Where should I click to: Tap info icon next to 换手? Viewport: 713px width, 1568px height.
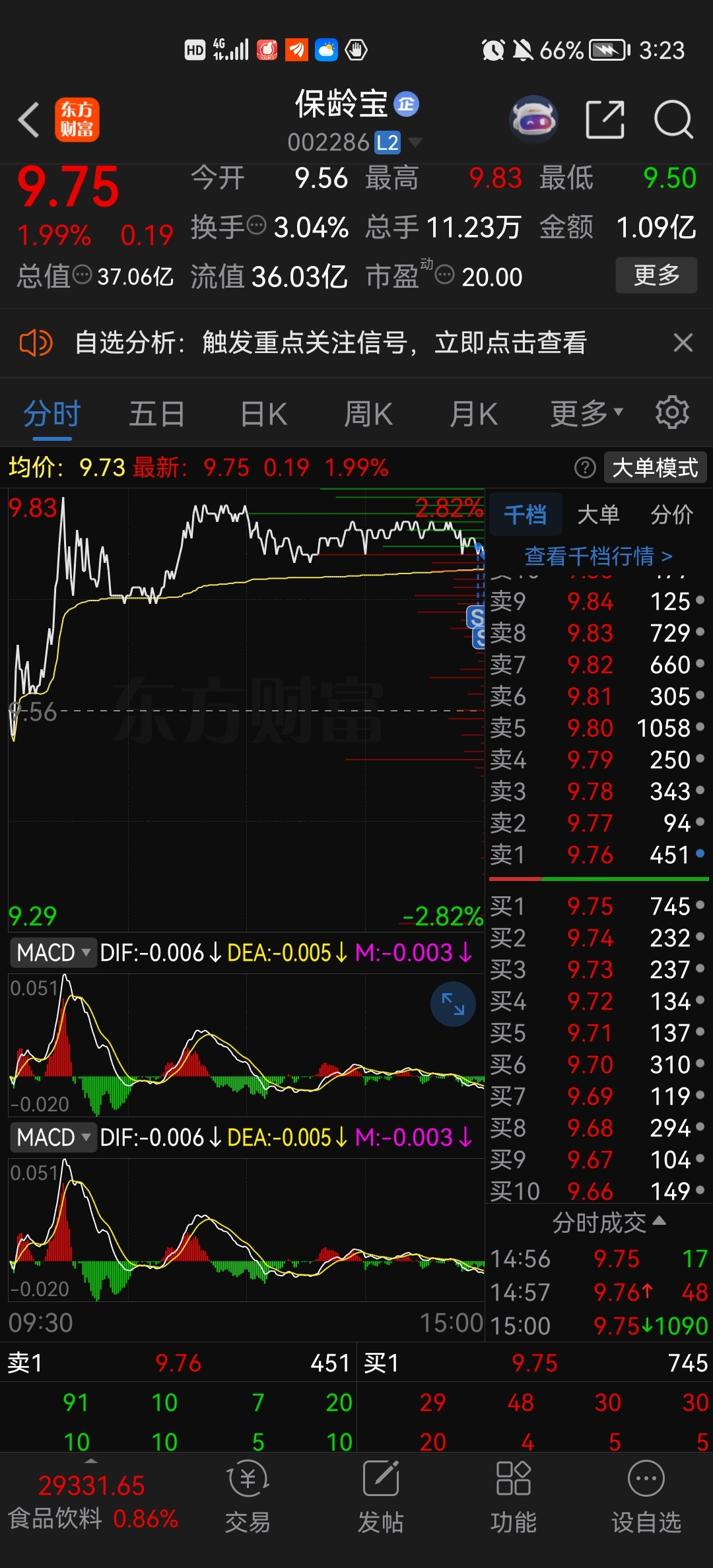(x=257, y=225)
